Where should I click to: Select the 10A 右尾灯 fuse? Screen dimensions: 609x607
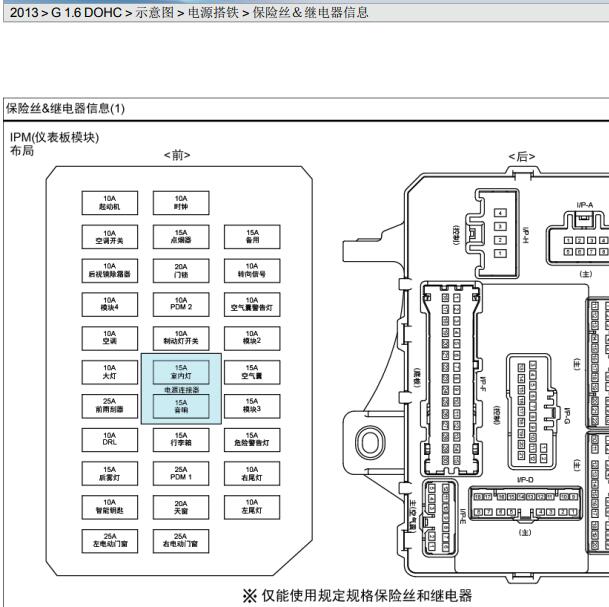pyautogui.click(x=252, y=473)
